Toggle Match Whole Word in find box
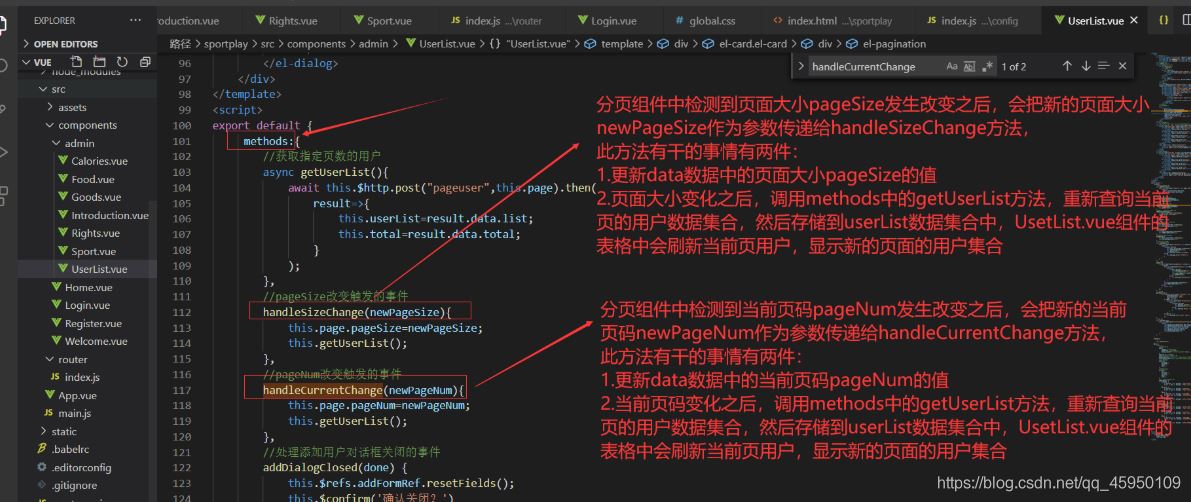The image size is (1191, 502). [x=969, y=67]
